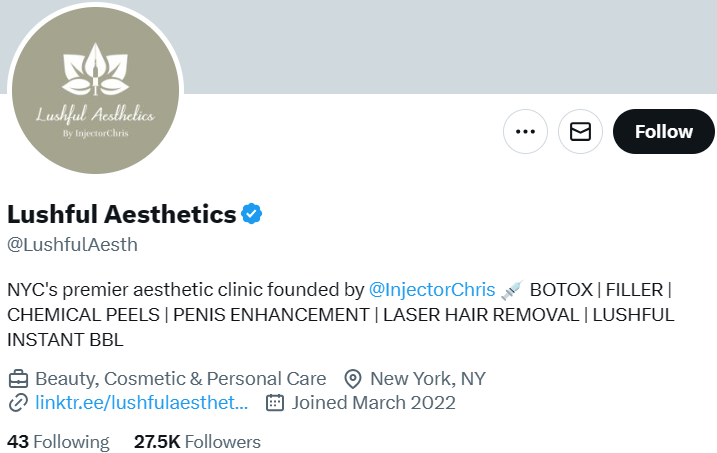Click the Beauty, Cosmetic & Personal Care label
The image size is (717, 453).
pos(181,379)
